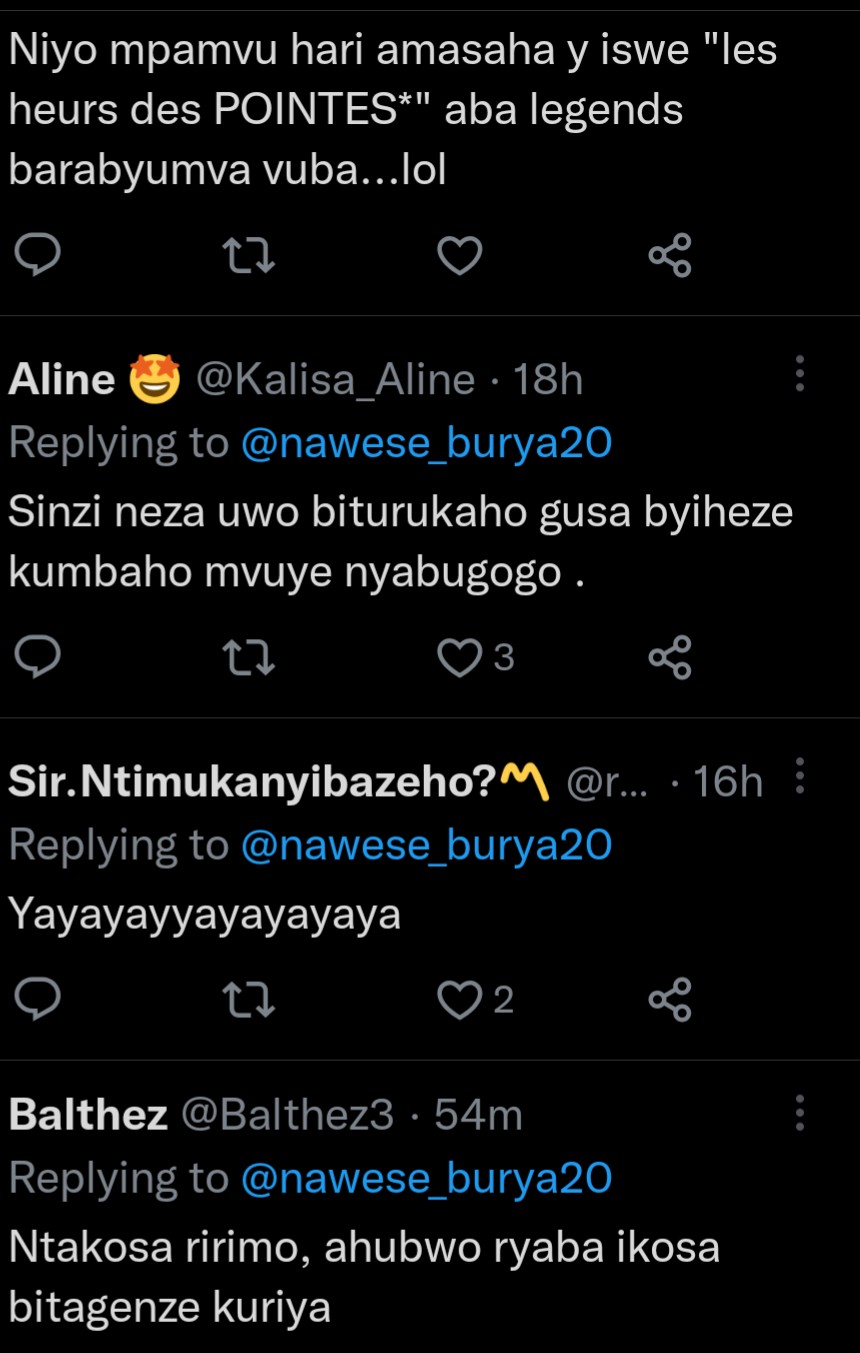Open more options for Balthez's tweet
The height and width of the screenshot is (1353, 860).
[x=800, y=1111]
